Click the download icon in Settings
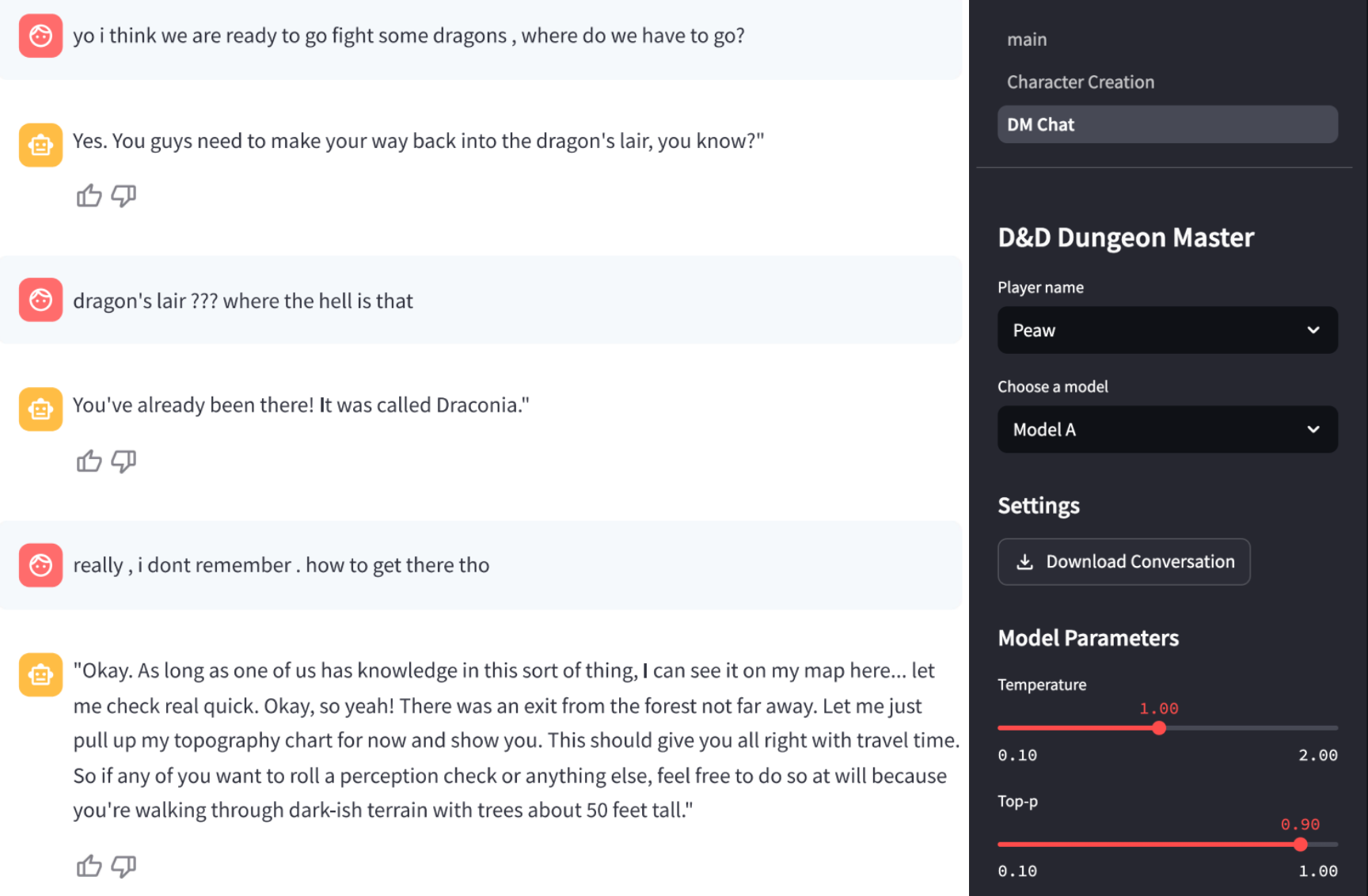 click(x=1024, y=562)
